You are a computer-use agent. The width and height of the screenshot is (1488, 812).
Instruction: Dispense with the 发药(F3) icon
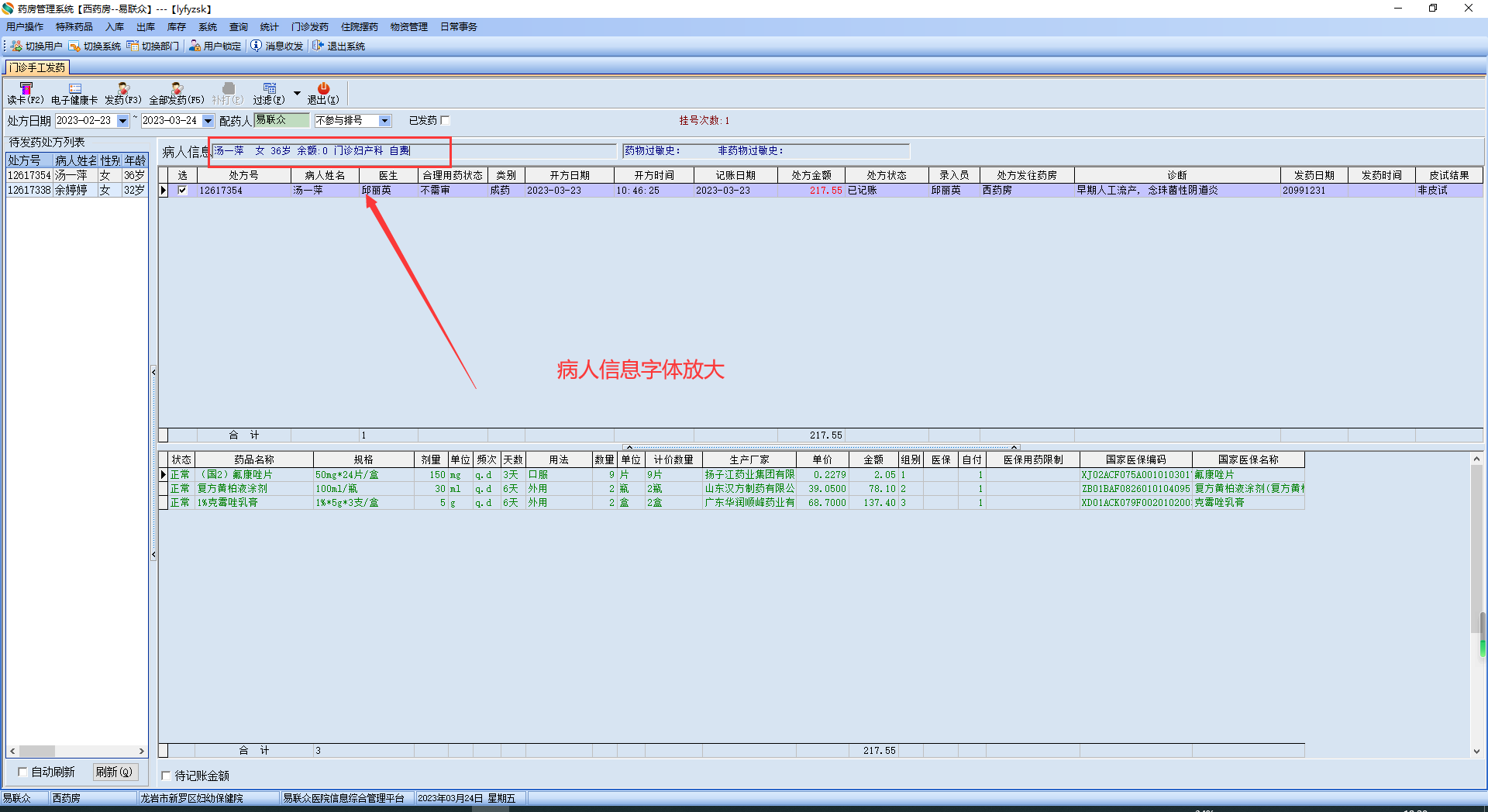123,88
